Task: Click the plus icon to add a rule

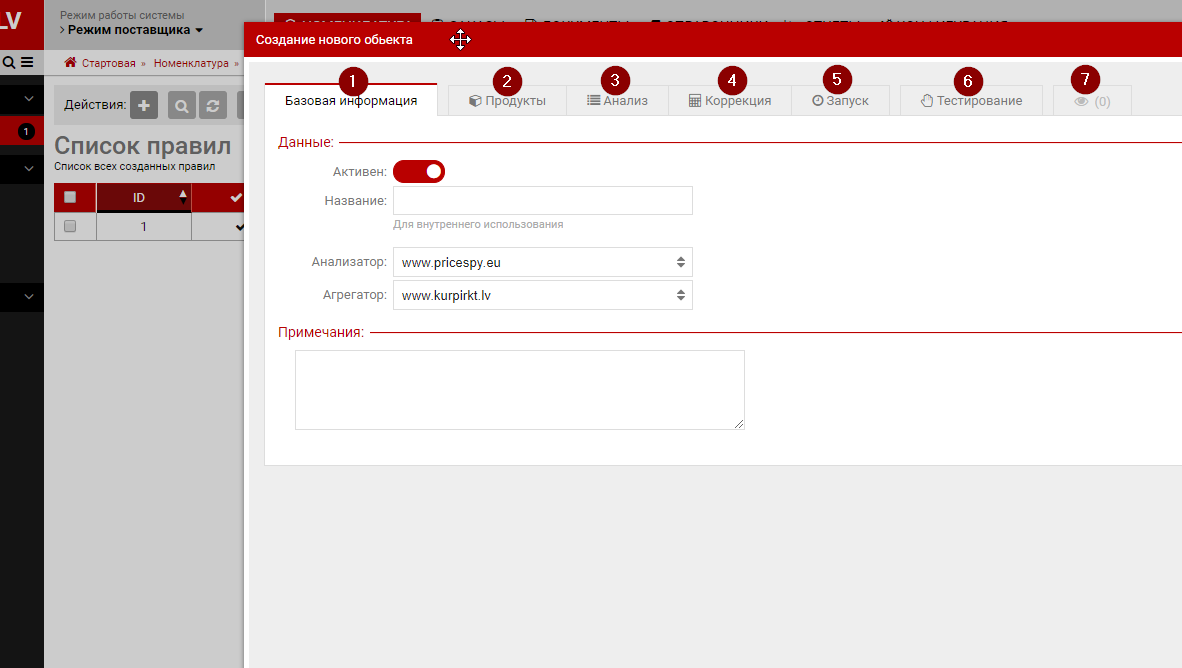Action: tap(144, 105)
